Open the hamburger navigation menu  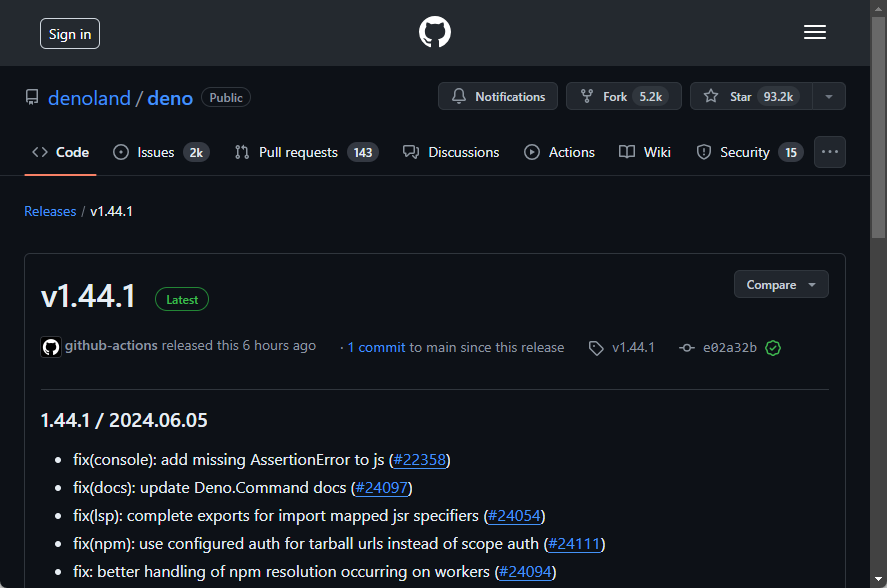point(814,31)
